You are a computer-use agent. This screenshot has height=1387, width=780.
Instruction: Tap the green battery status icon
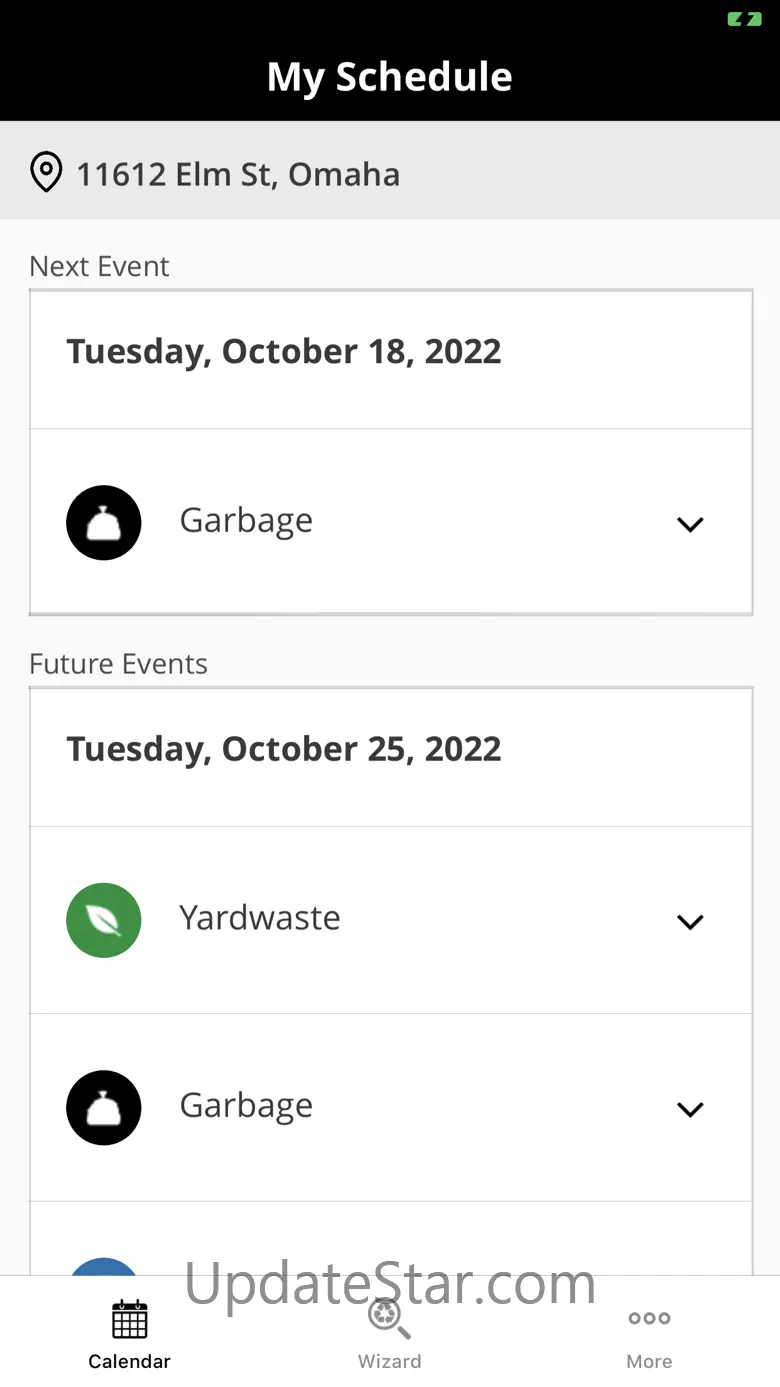[744, 19]
